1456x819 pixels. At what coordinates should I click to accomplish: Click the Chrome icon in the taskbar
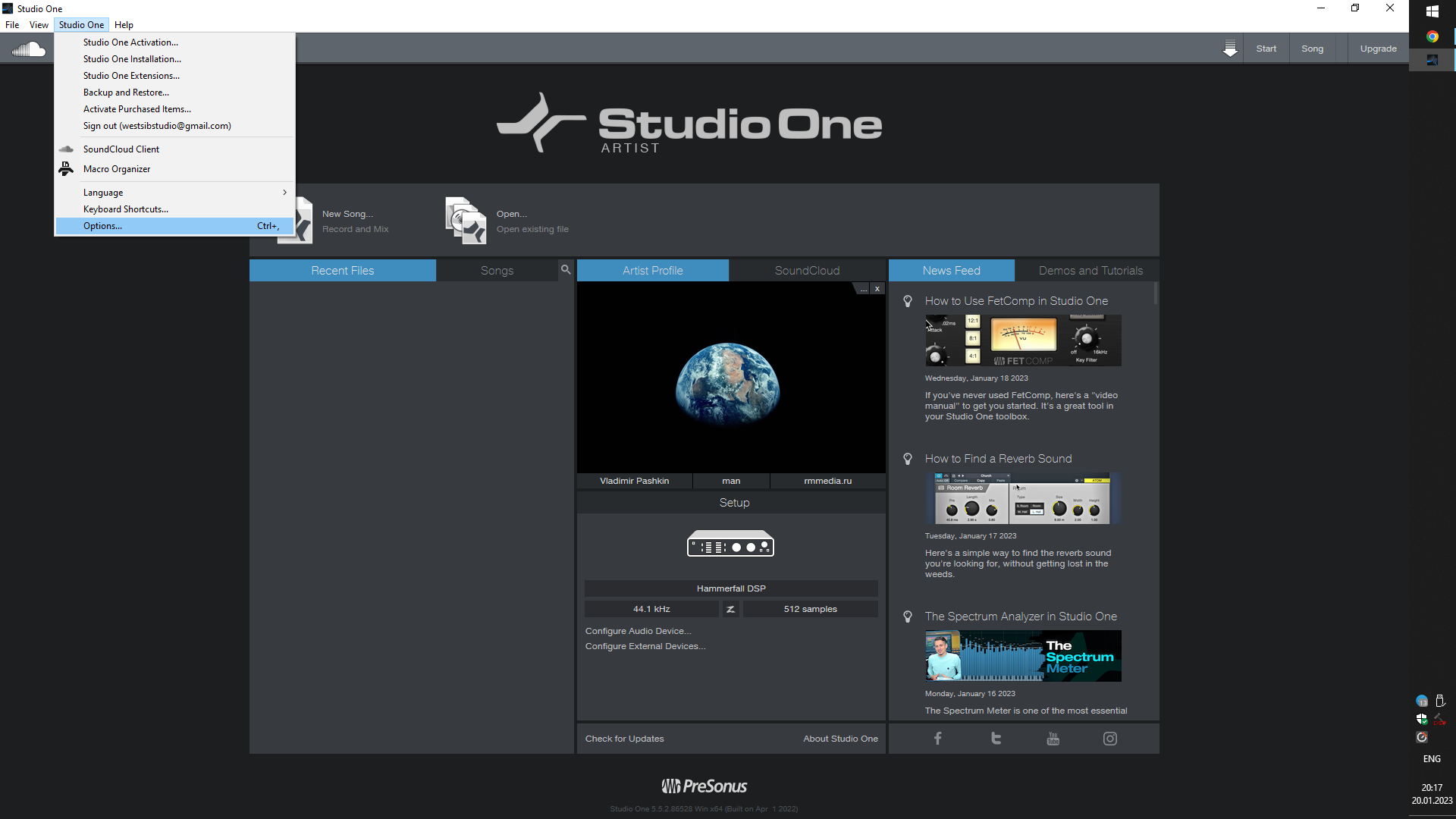(x=1432, y=36)
